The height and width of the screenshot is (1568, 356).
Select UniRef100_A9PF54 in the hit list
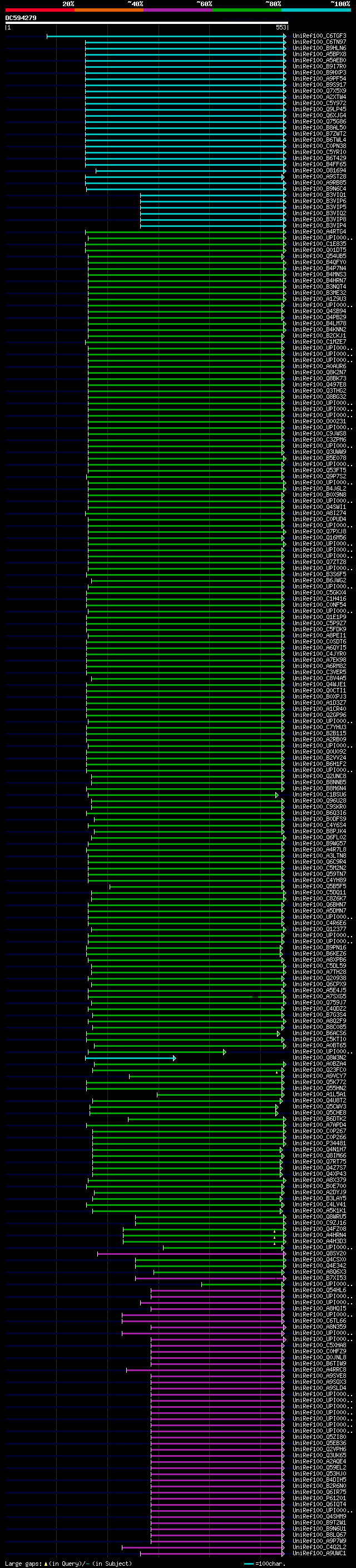pos(319,78)
